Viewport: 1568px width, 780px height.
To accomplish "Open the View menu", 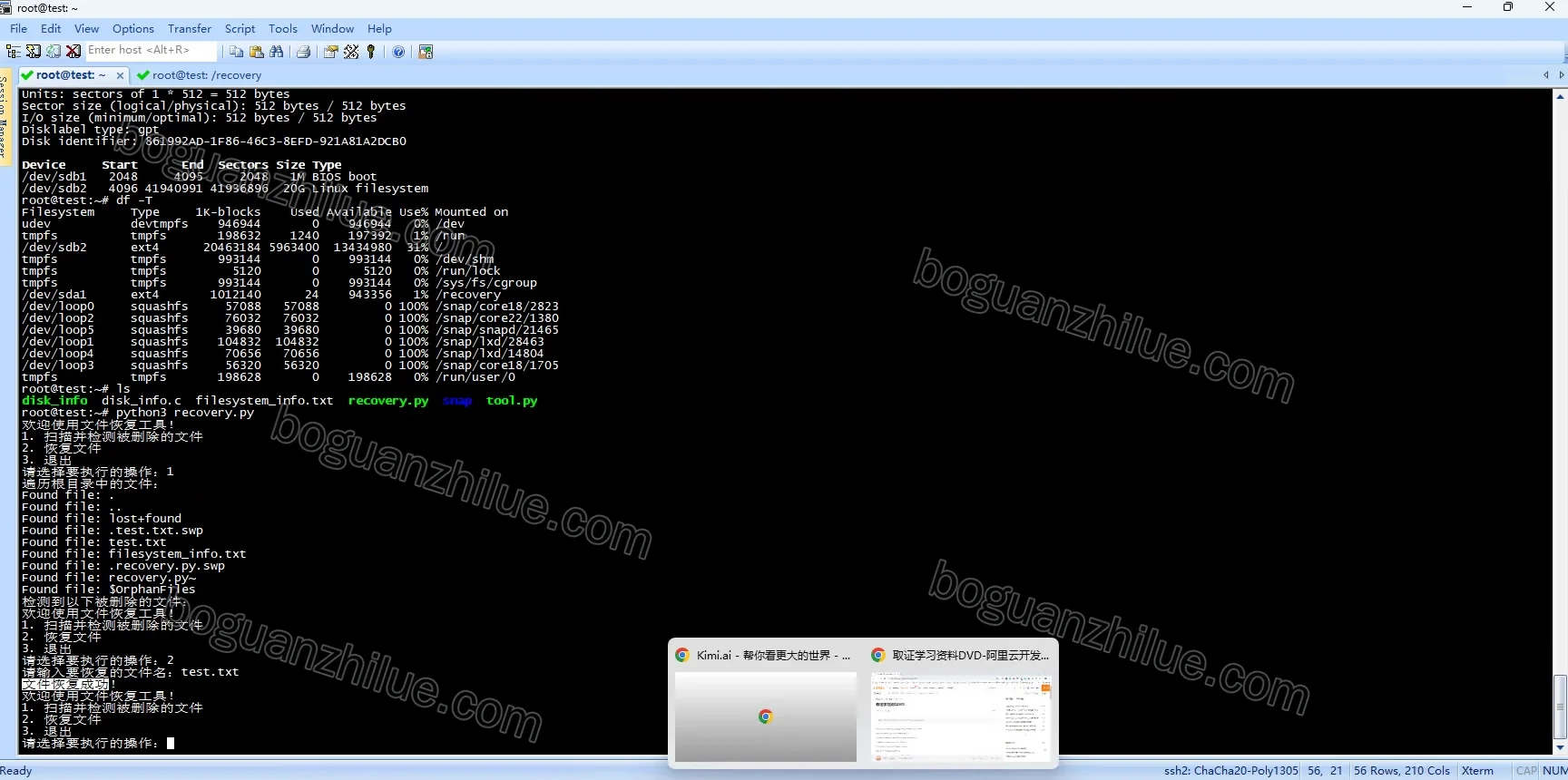I will pos(86,29).
